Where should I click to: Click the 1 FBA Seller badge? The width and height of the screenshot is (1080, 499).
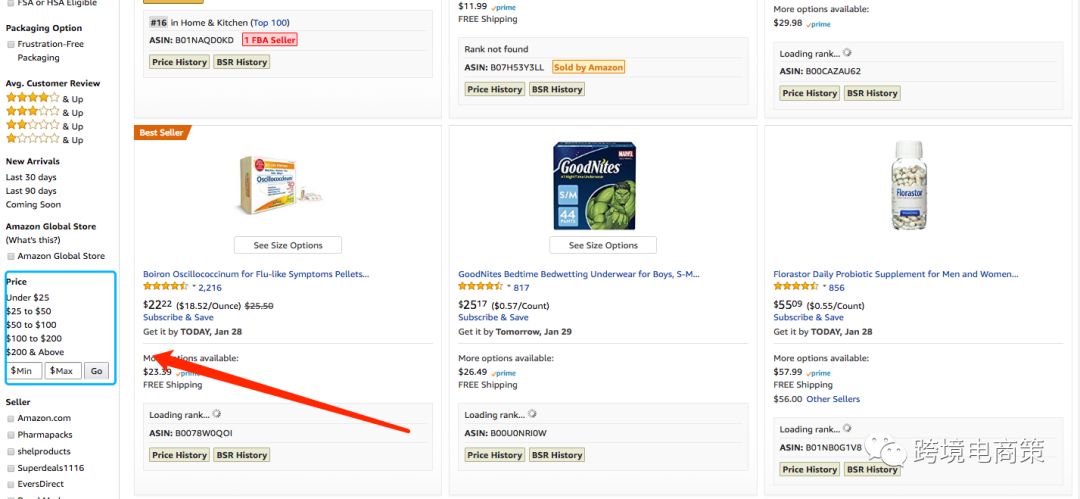pyautogui.click(x=270, y=40)
